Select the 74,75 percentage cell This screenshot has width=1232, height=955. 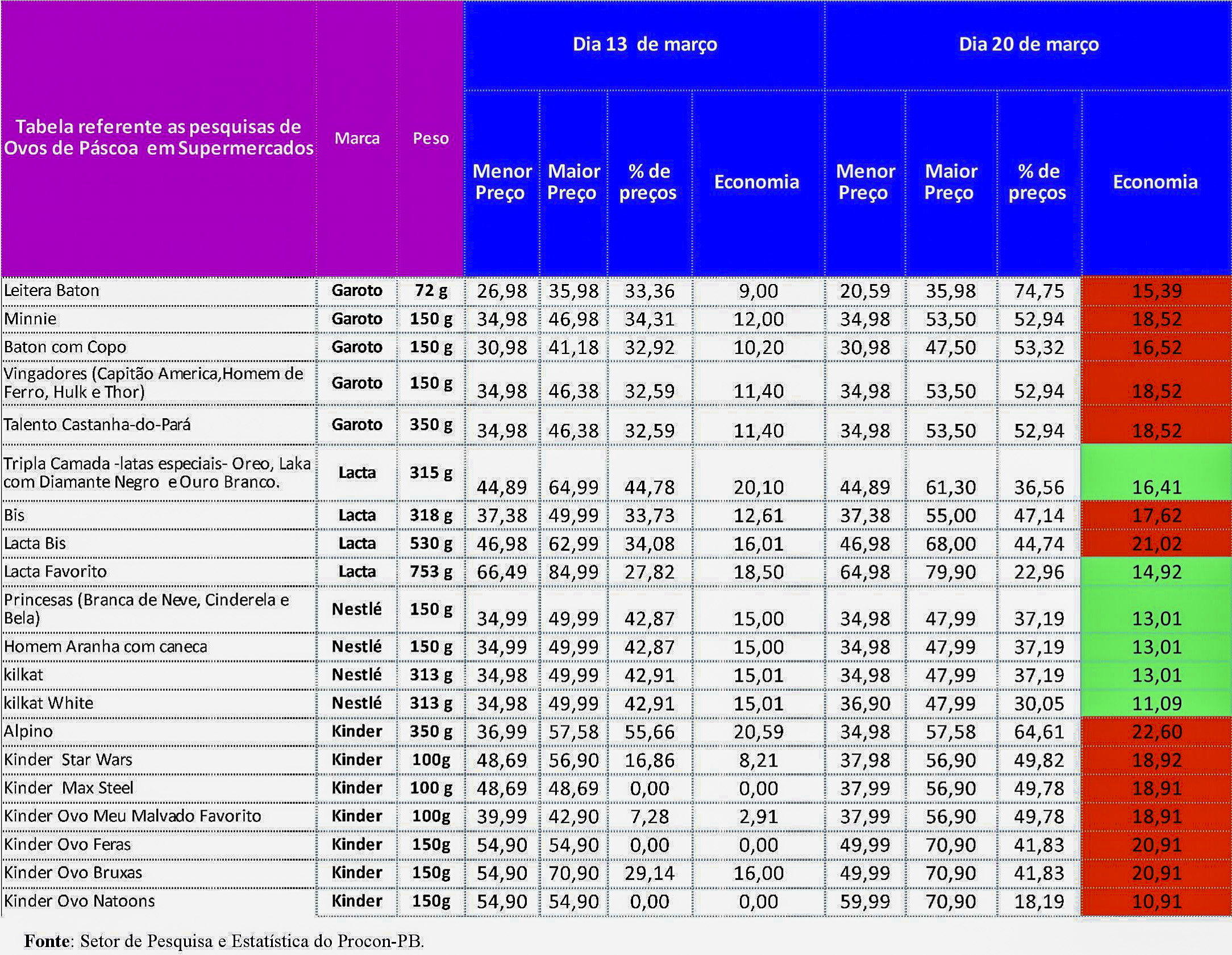click(1039, 291)
